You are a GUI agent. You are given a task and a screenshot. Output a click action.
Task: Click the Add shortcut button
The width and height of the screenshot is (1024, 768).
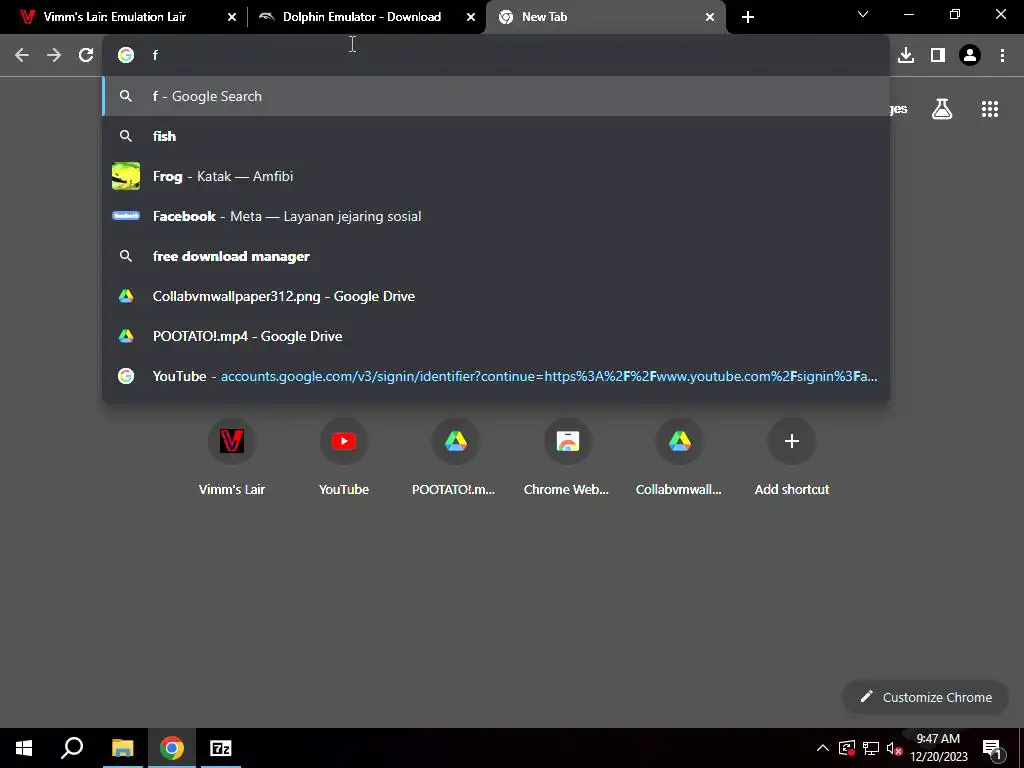(x=792, y=457)
